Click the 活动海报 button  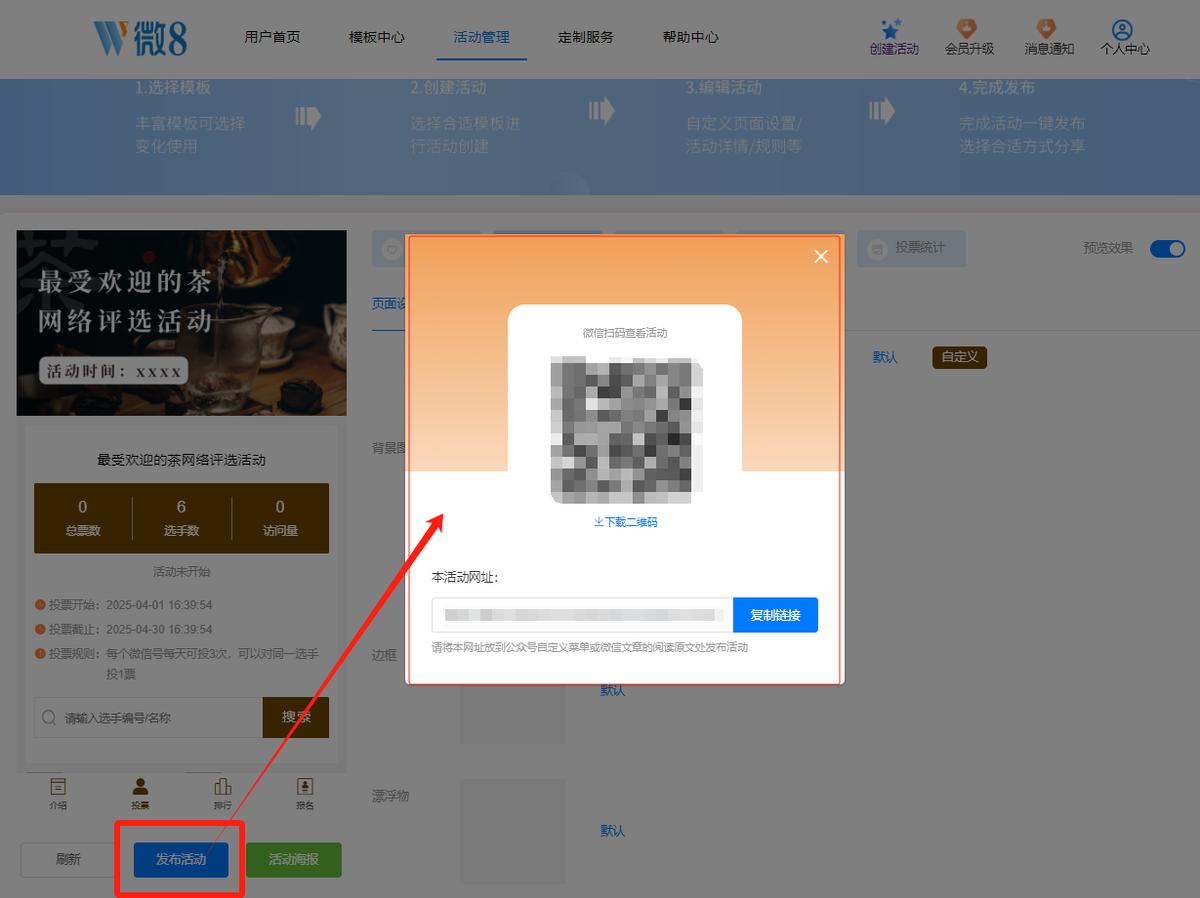tap(294, 860)
